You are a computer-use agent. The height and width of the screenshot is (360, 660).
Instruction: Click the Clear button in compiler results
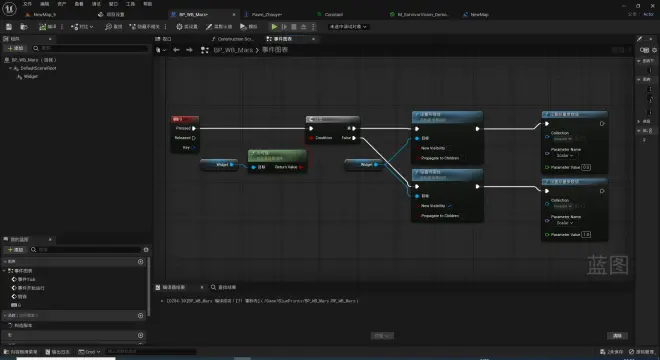(617, 336)
